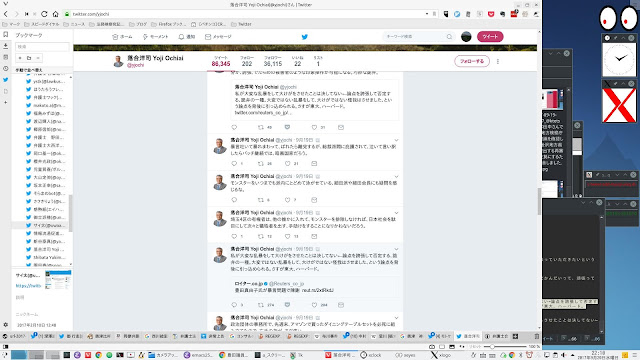Click the Pocket extension icon
The width and height of the screenshot is (640, 360).
[x=491, y=14]
